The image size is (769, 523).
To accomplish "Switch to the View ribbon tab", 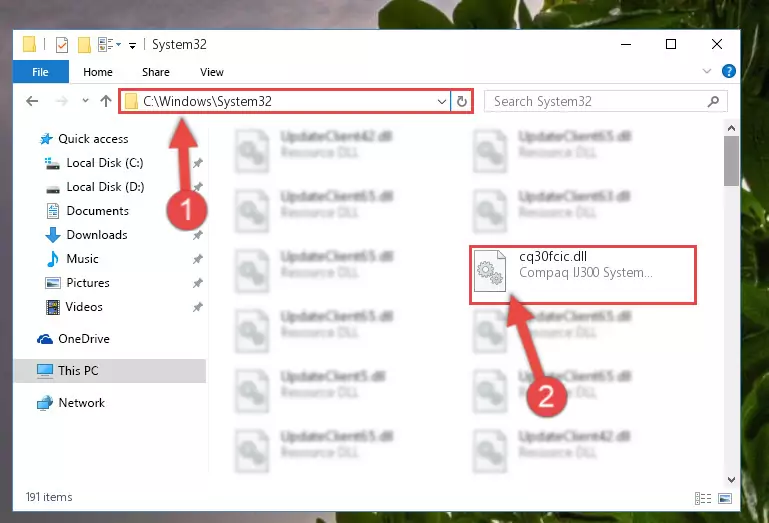I will point(212,72).
